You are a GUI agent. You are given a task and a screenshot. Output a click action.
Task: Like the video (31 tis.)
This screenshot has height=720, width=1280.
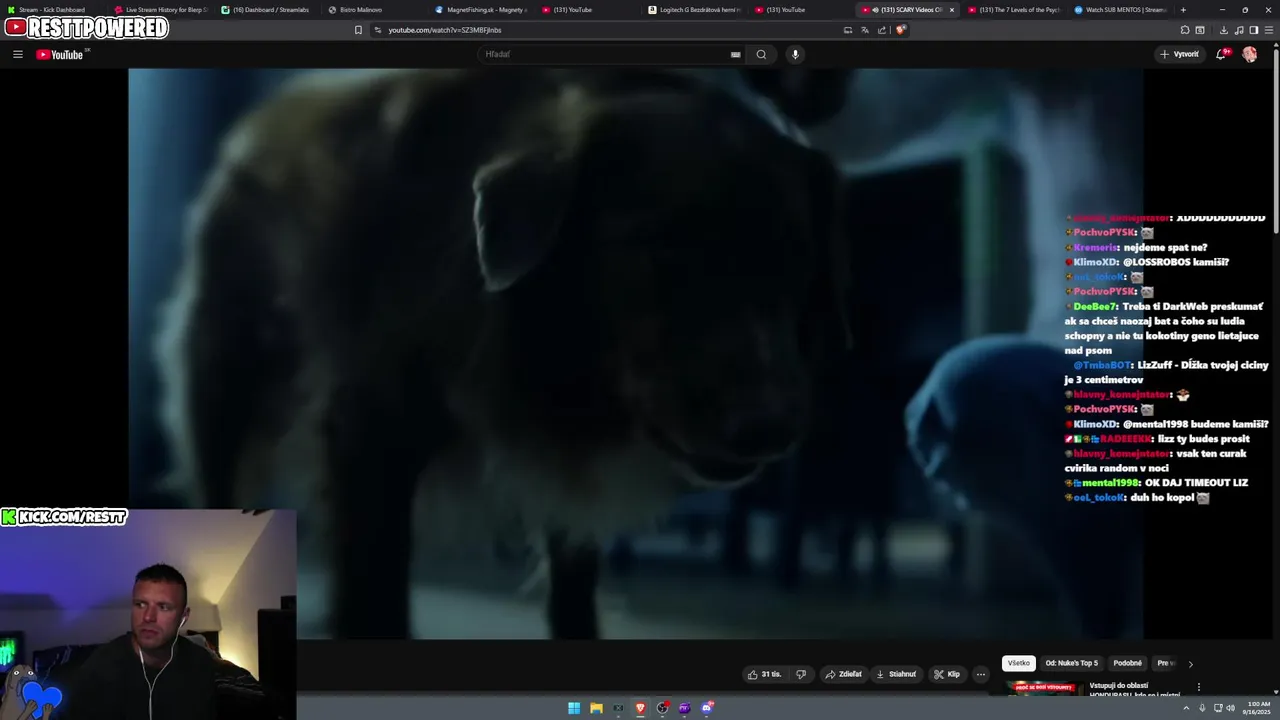[765, 674]
